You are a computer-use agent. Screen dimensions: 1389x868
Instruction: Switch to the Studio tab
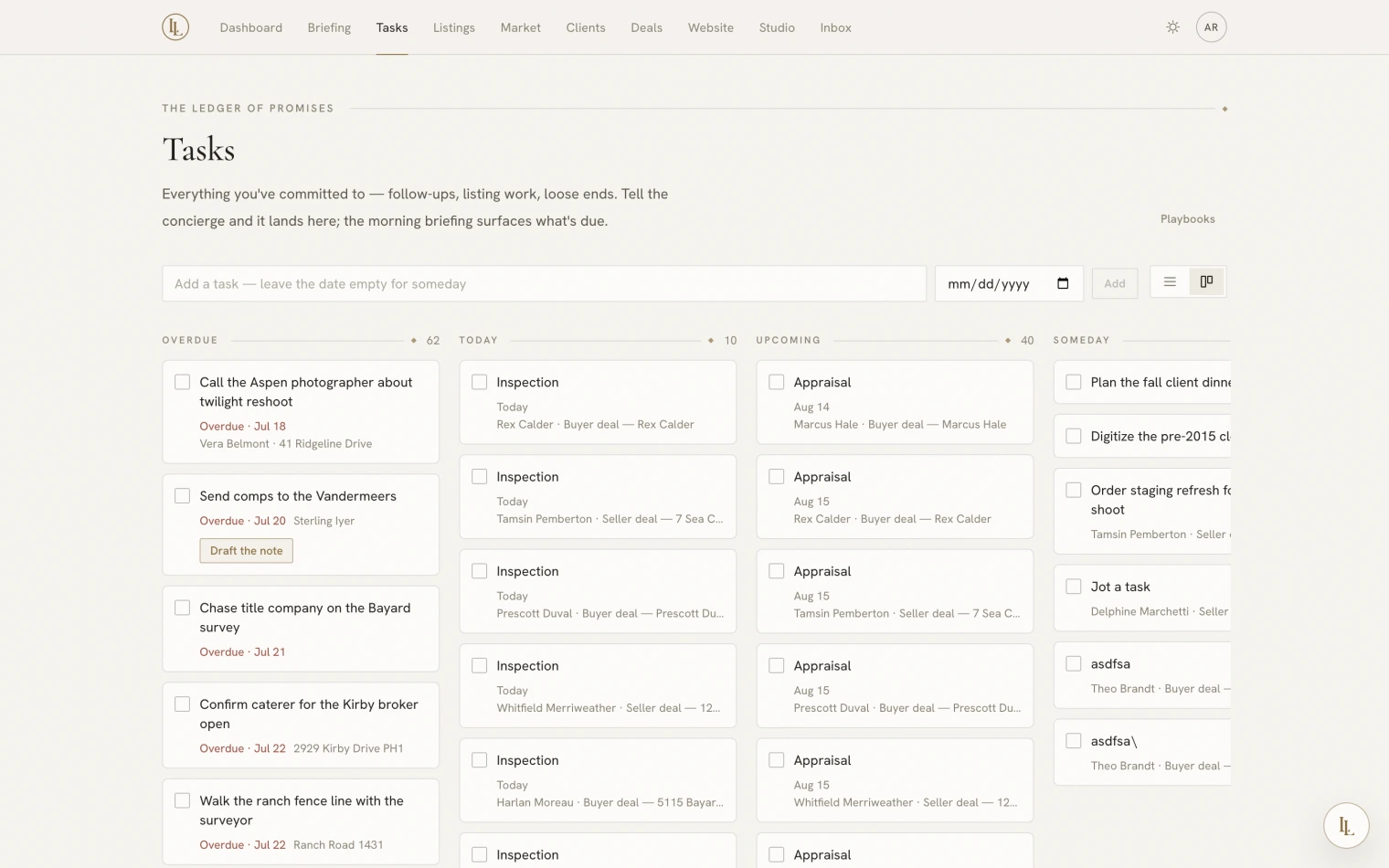(x=777, y=27)
